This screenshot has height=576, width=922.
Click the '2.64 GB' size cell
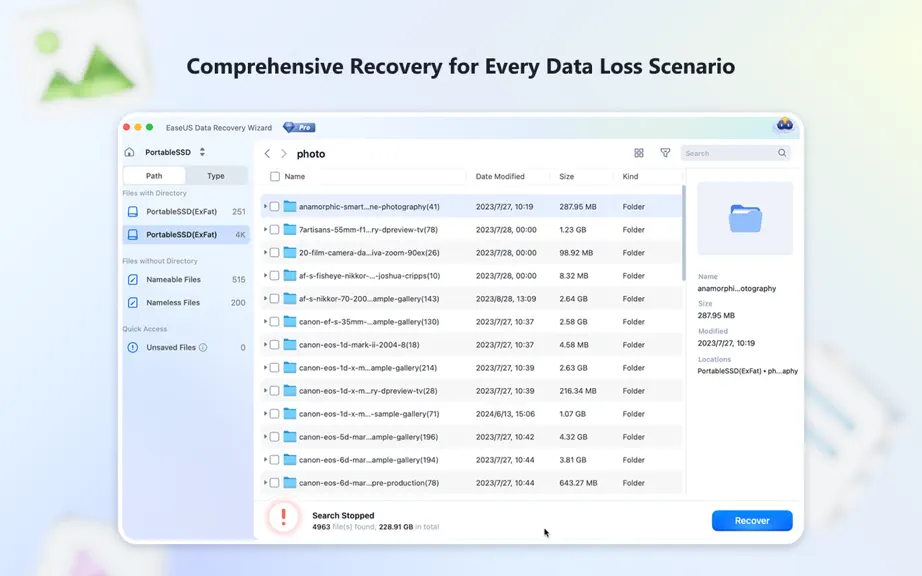(573, 299)
